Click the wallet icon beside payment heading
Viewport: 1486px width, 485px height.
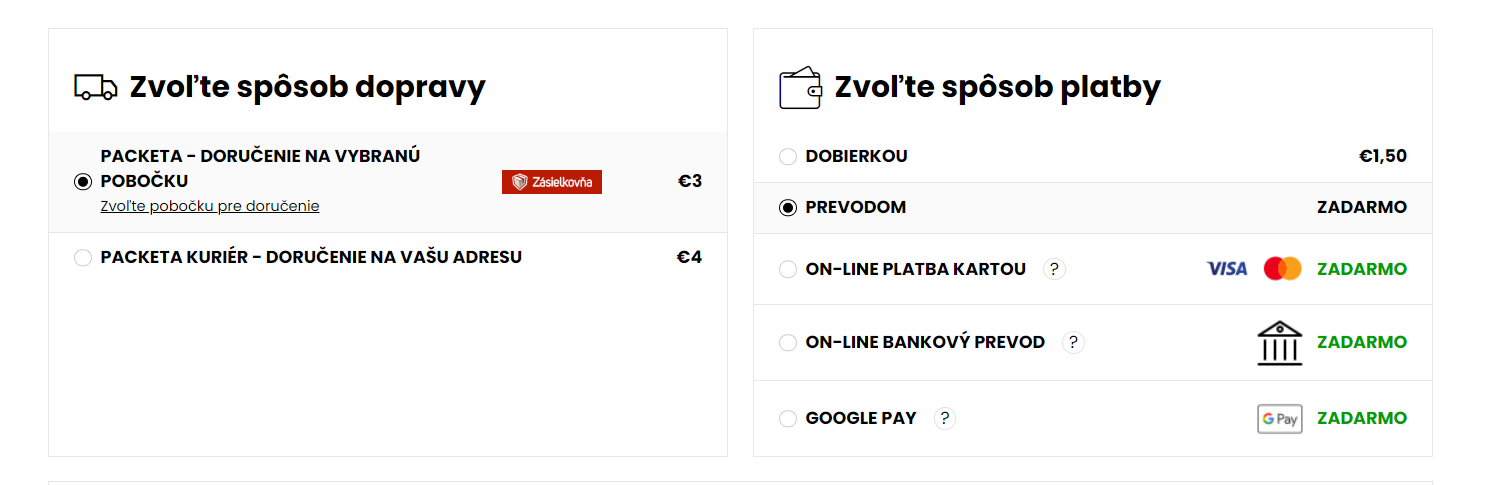tap(800, 88)
